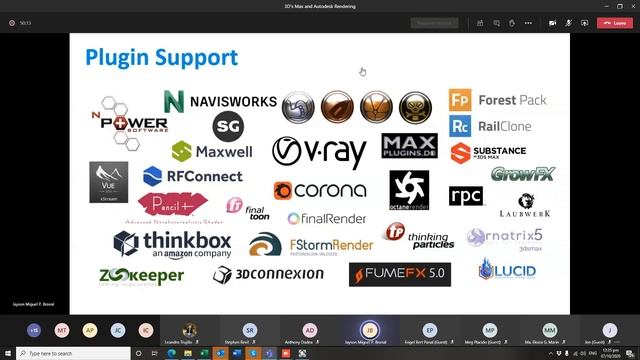Open File Explorer from taskbar
Screen dimensions: 640x360
[188, 353]
